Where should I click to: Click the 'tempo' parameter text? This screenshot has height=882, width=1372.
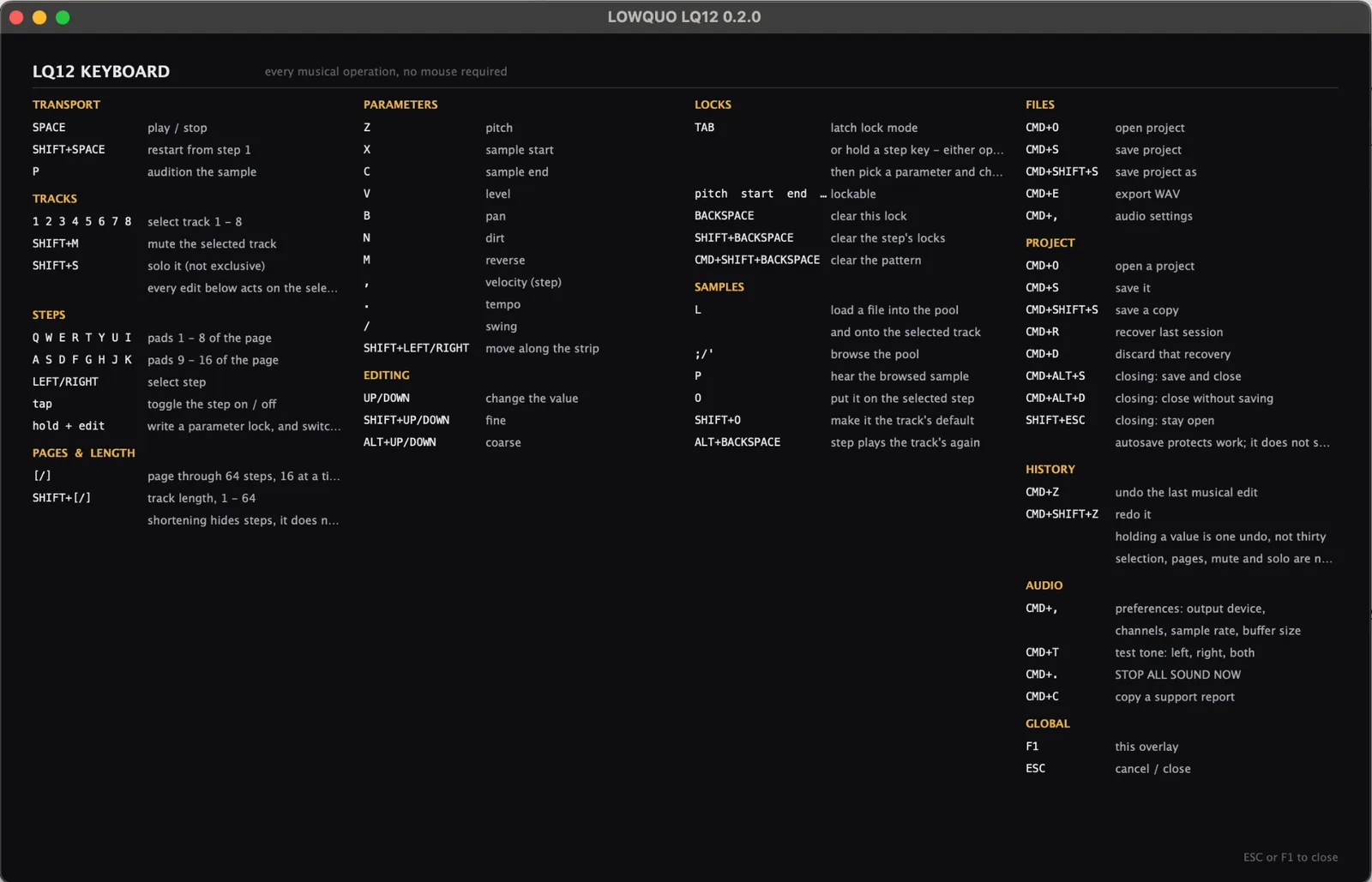coord(503,304)
